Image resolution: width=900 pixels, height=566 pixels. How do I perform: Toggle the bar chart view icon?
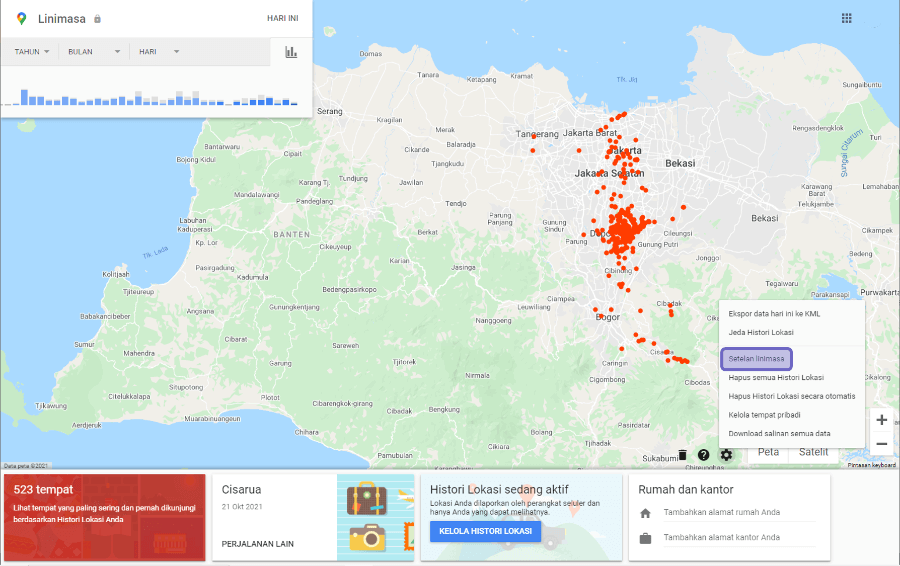point(291,52)
